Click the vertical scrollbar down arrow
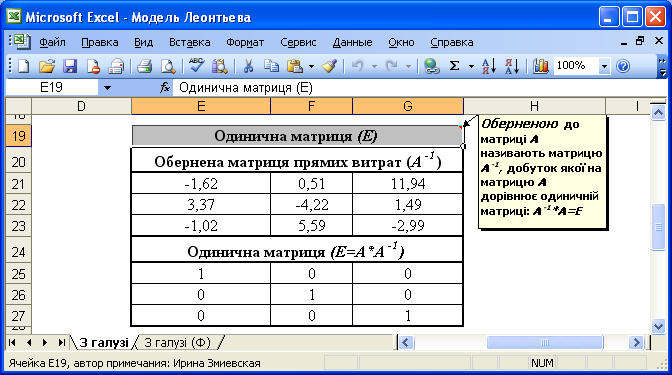Image resolution: width=672 pixels, height=375 pixels. pyautogui.click(x=658, y=327)
